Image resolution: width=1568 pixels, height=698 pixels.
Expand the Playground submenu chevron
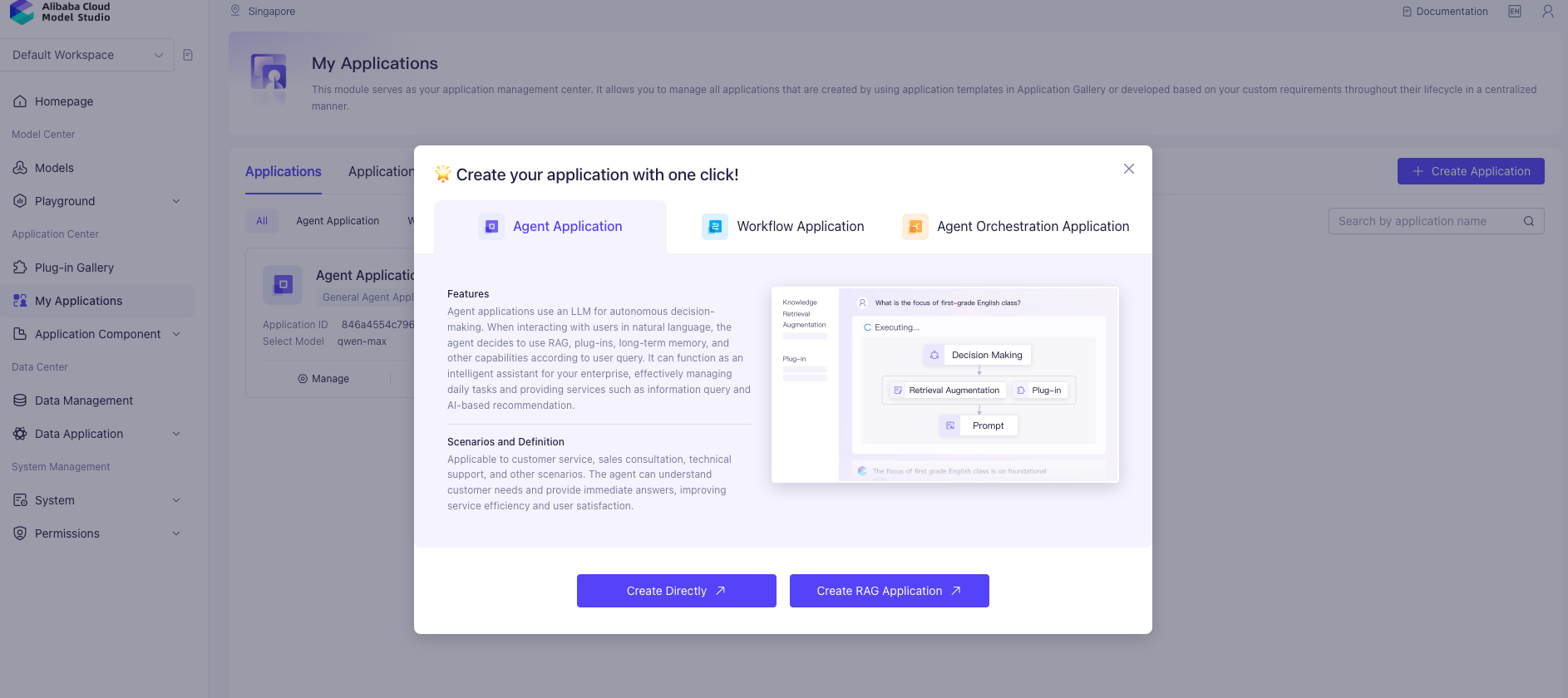(x=176, y=201)
